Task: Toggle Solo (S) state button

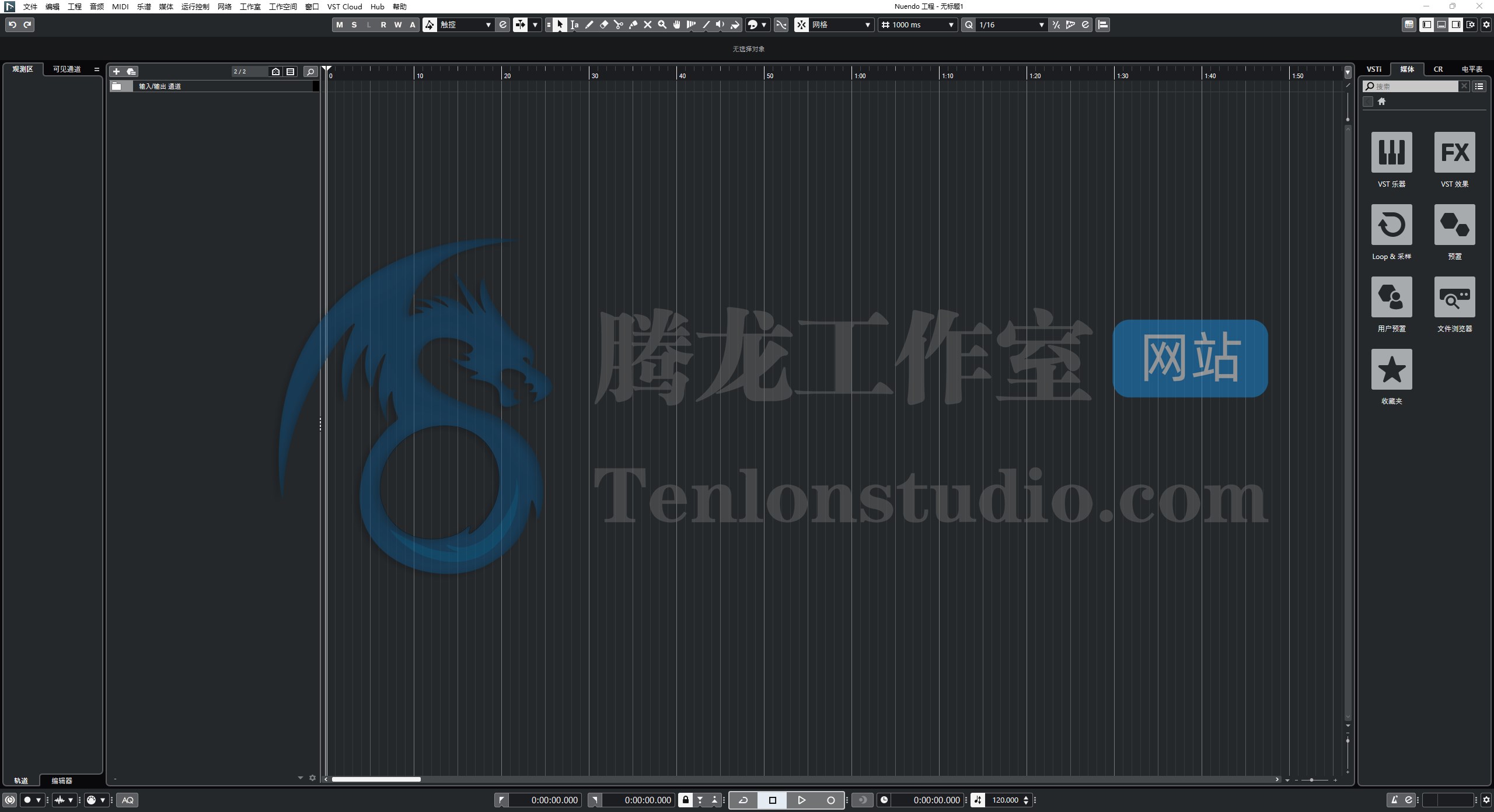Action: tap(354, 24)
